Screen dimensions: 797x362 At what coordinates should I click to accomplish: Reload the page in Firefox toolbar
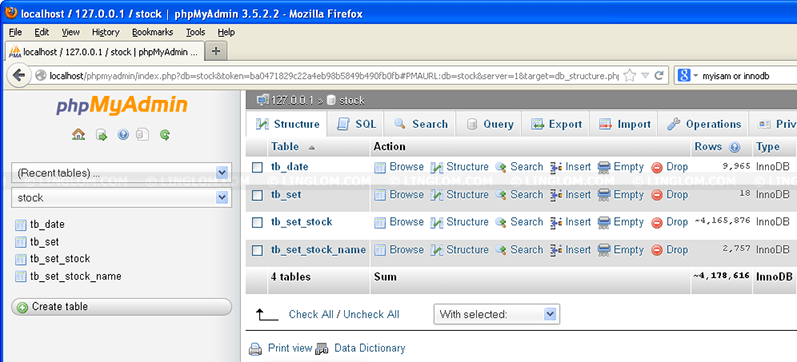click(659, 76)
